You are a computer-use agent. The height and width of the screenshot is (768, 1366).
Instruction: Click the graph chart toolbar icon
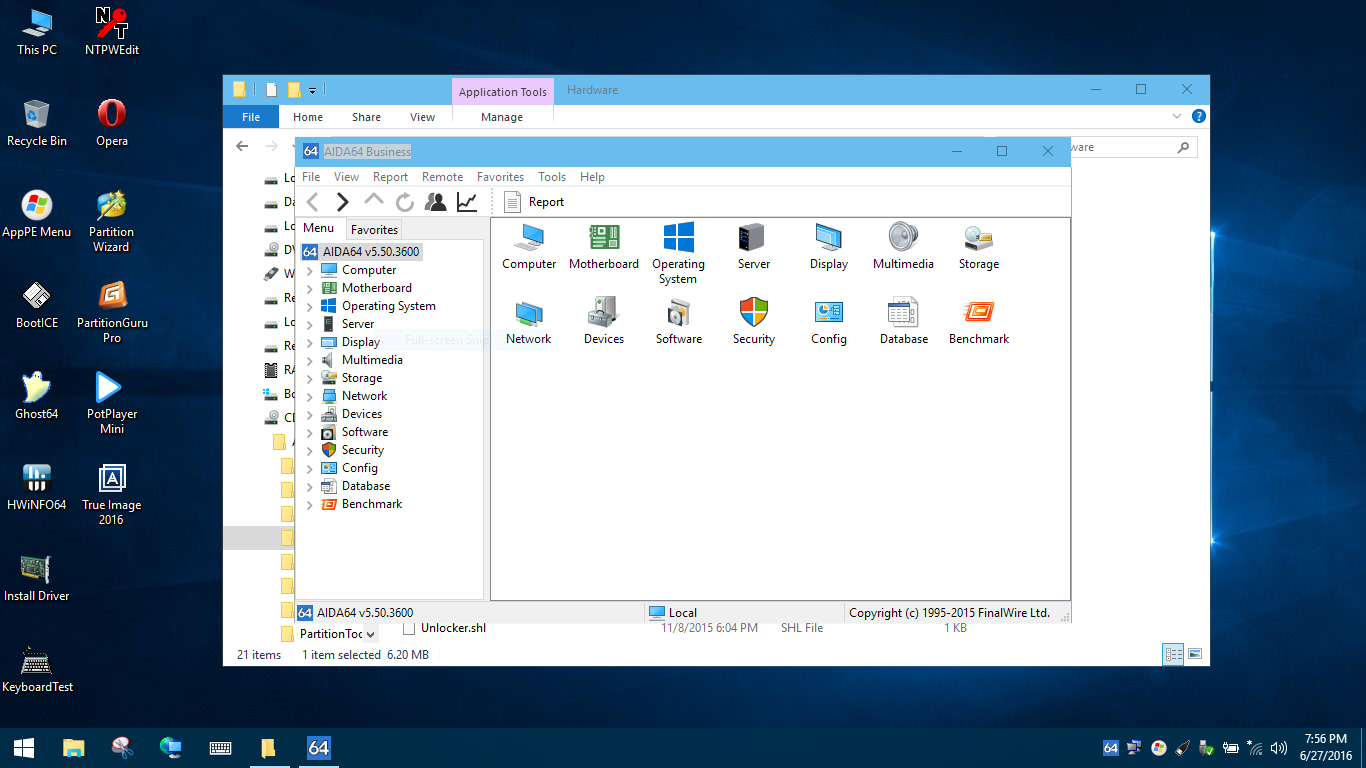(x=467, y=202)
